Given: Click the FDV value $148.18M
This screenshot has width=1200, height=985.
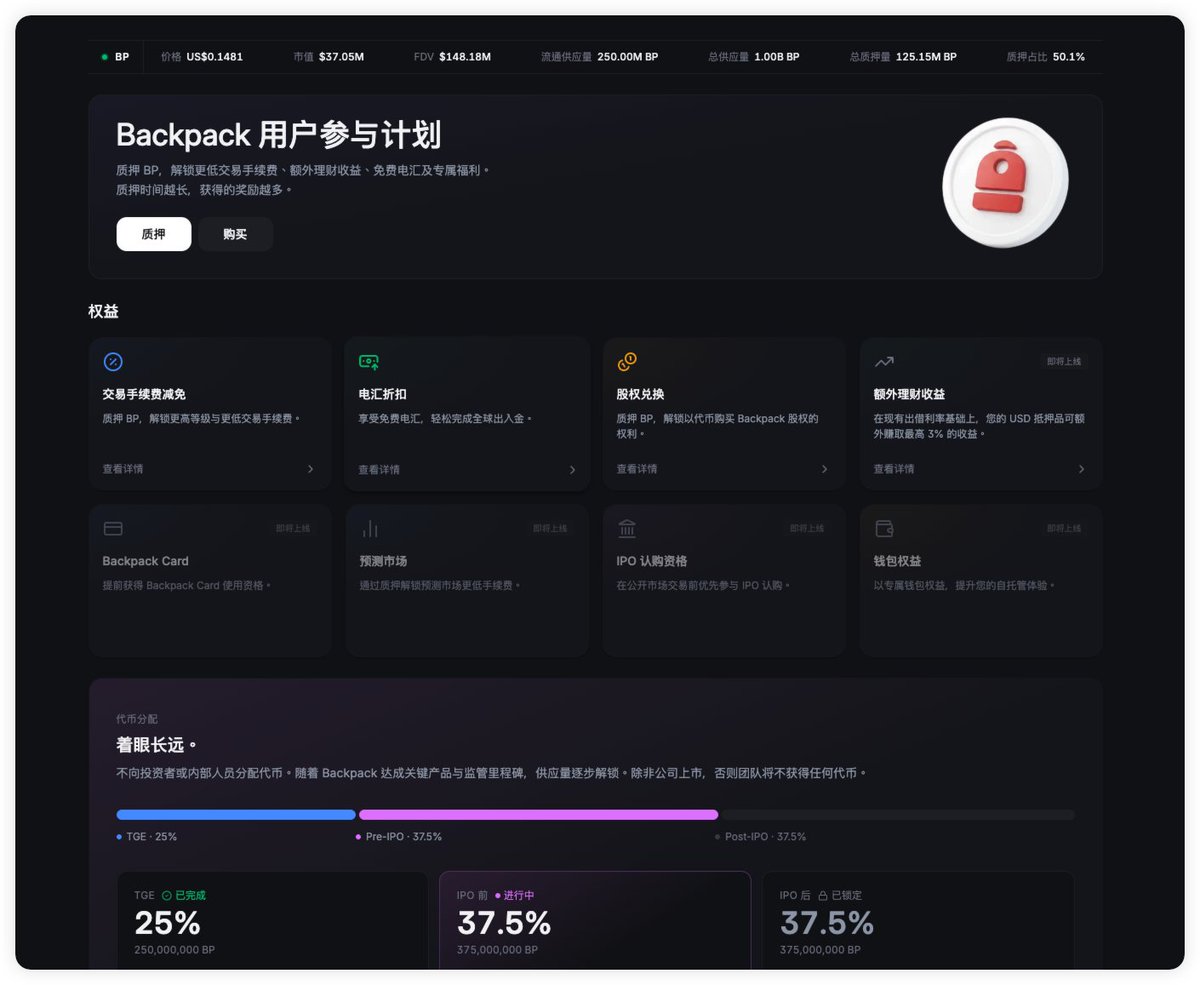Looking at the screenshot, I should (465, 57).
